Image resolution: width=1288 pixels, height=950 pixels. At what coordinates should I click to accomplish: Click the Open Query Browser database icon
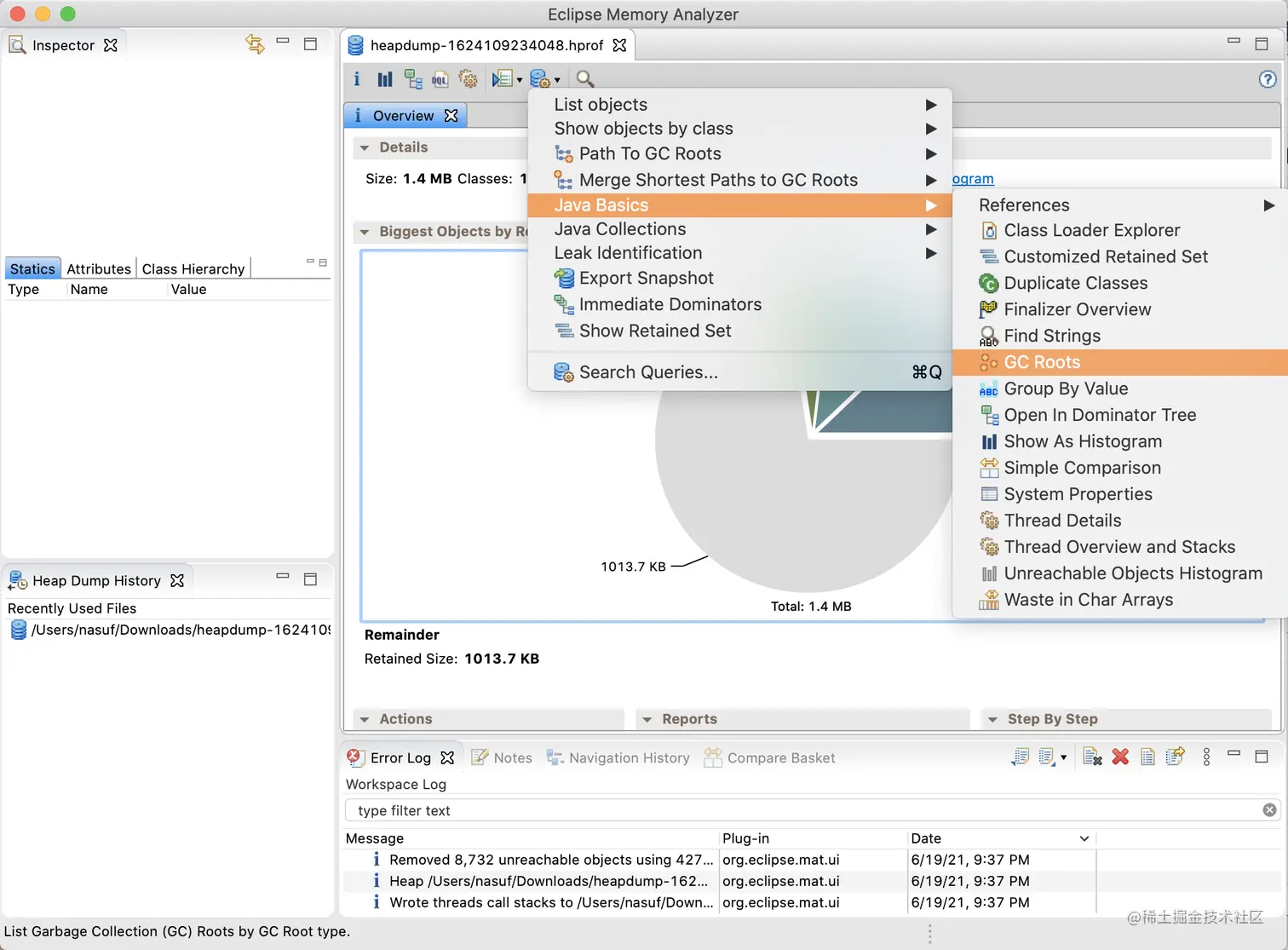coord(540,79)
